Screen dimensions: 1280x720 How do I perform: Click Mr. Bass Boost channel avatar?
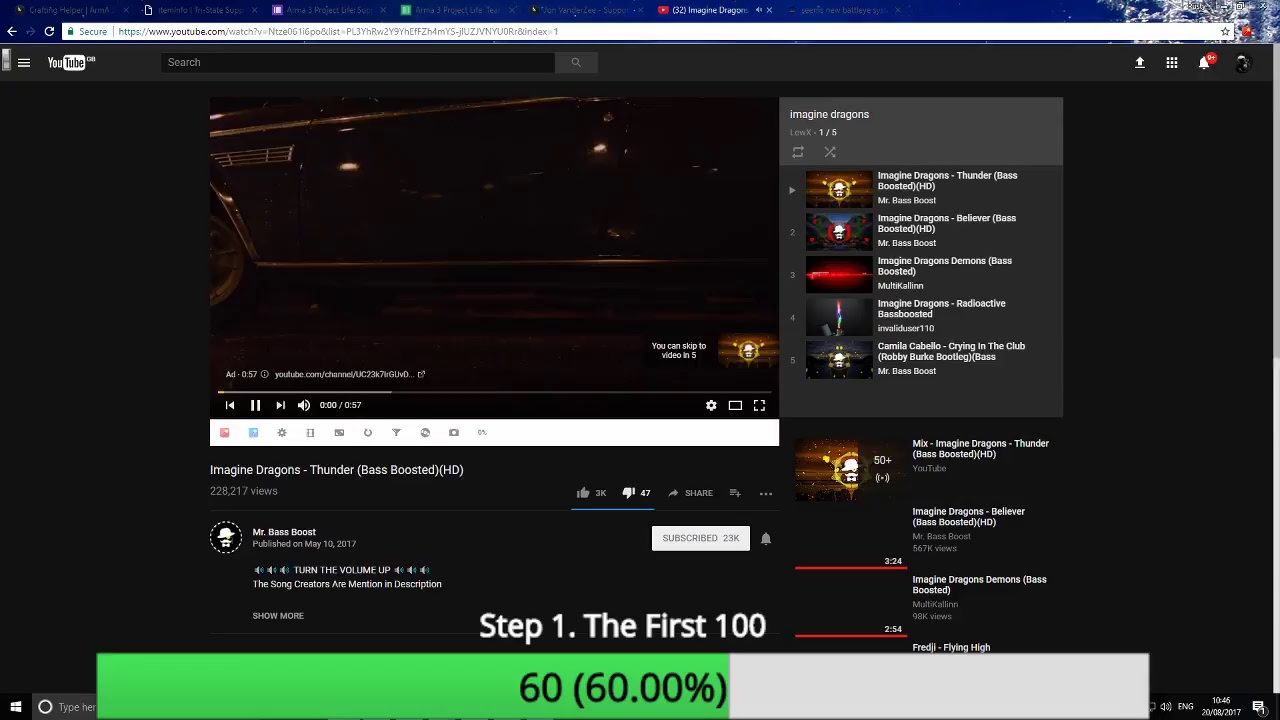(x=226, y=538)
